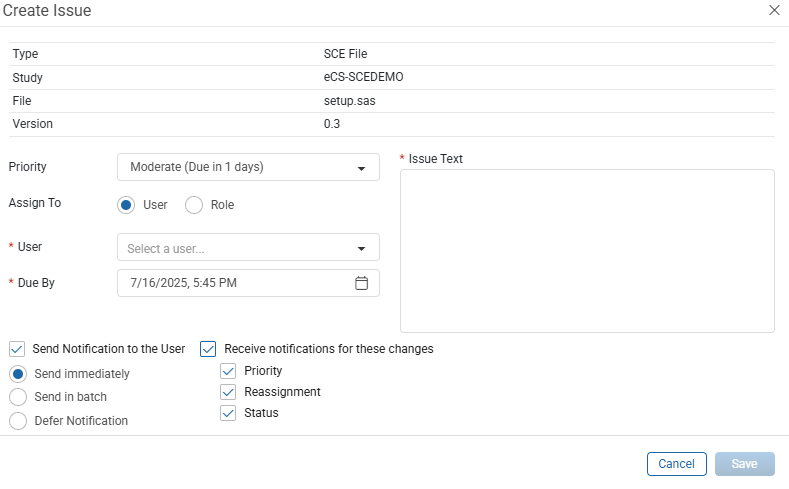Screen dimensions: 789x489
Task: Close the Create Issue dialog
Action: pos(774,10)
